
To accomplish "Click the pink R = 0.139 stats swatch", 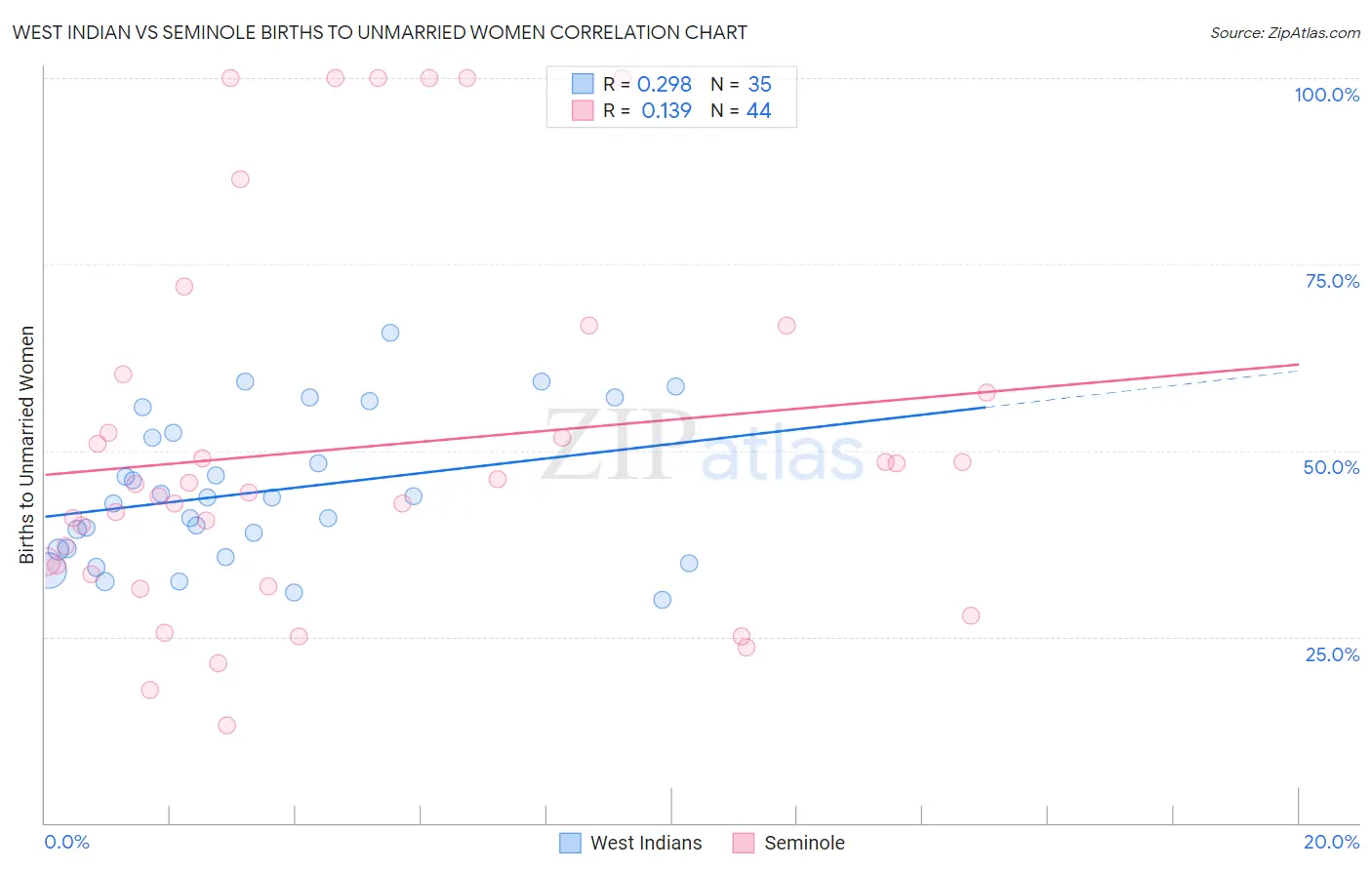I will pos(583,110).
